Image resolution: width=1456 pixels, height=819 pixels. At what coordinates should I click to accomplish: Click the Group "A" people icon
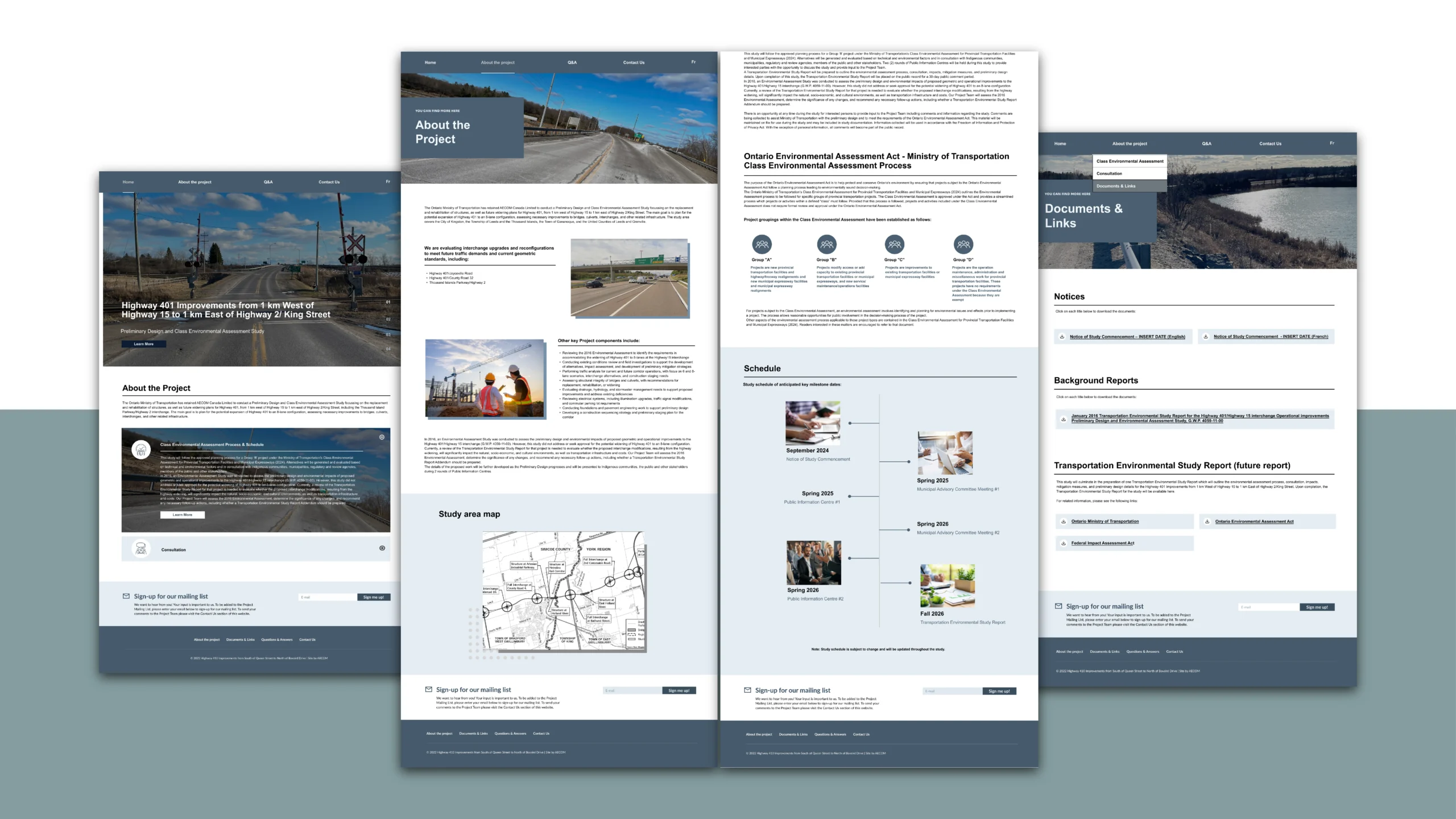click(x=762, y=245)
